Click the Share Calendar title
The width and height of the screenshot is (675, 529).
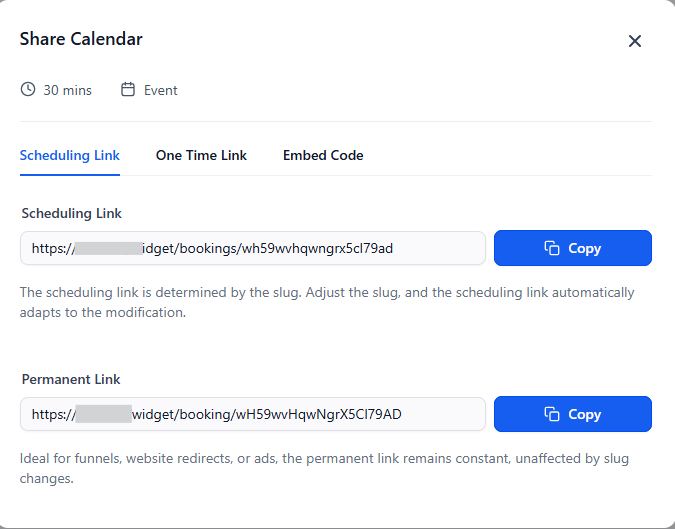click(x=81, y=39)
